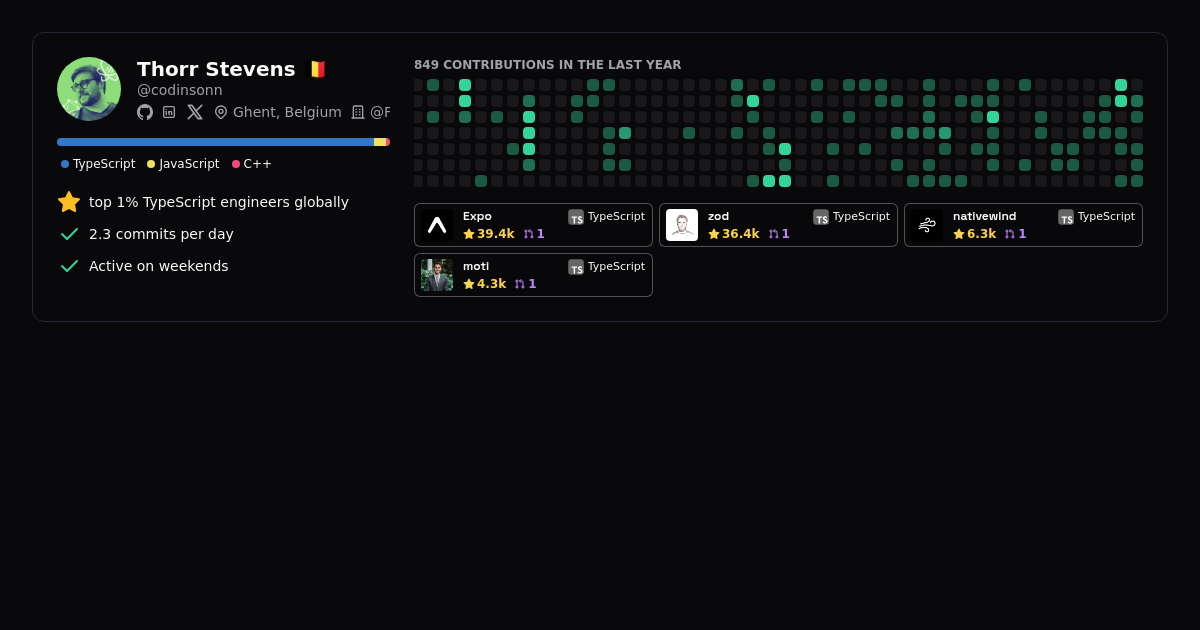Click the '2.3 commits per day' text

tap(161, 234)
